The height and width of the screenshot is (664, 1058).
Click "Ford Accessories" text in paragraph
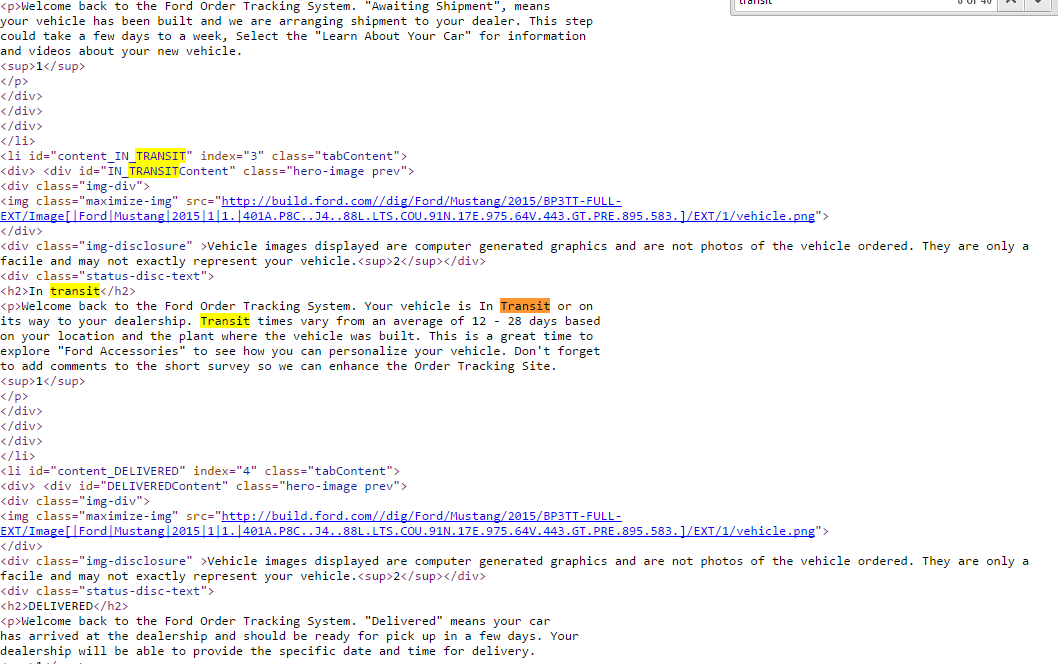(x=121, y=351)
